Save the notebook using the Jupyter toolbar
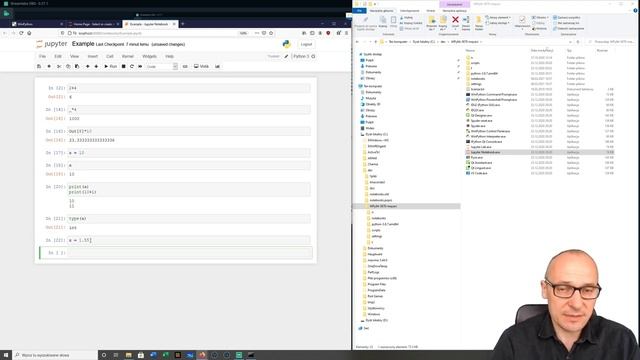The image size is (640, 360). tap(39, 66)
